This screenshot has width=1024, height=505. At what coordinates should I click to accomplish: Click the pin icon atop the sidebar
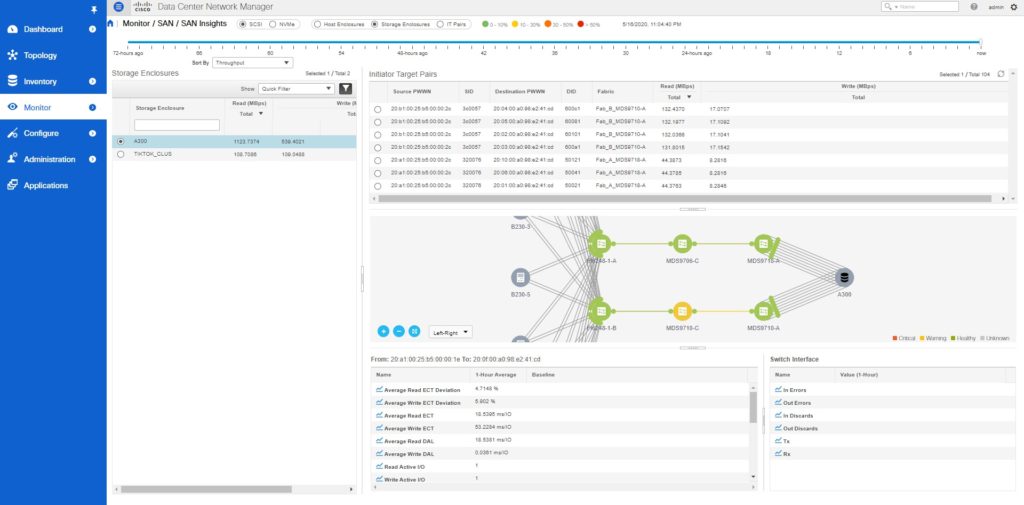click(94, 10)
